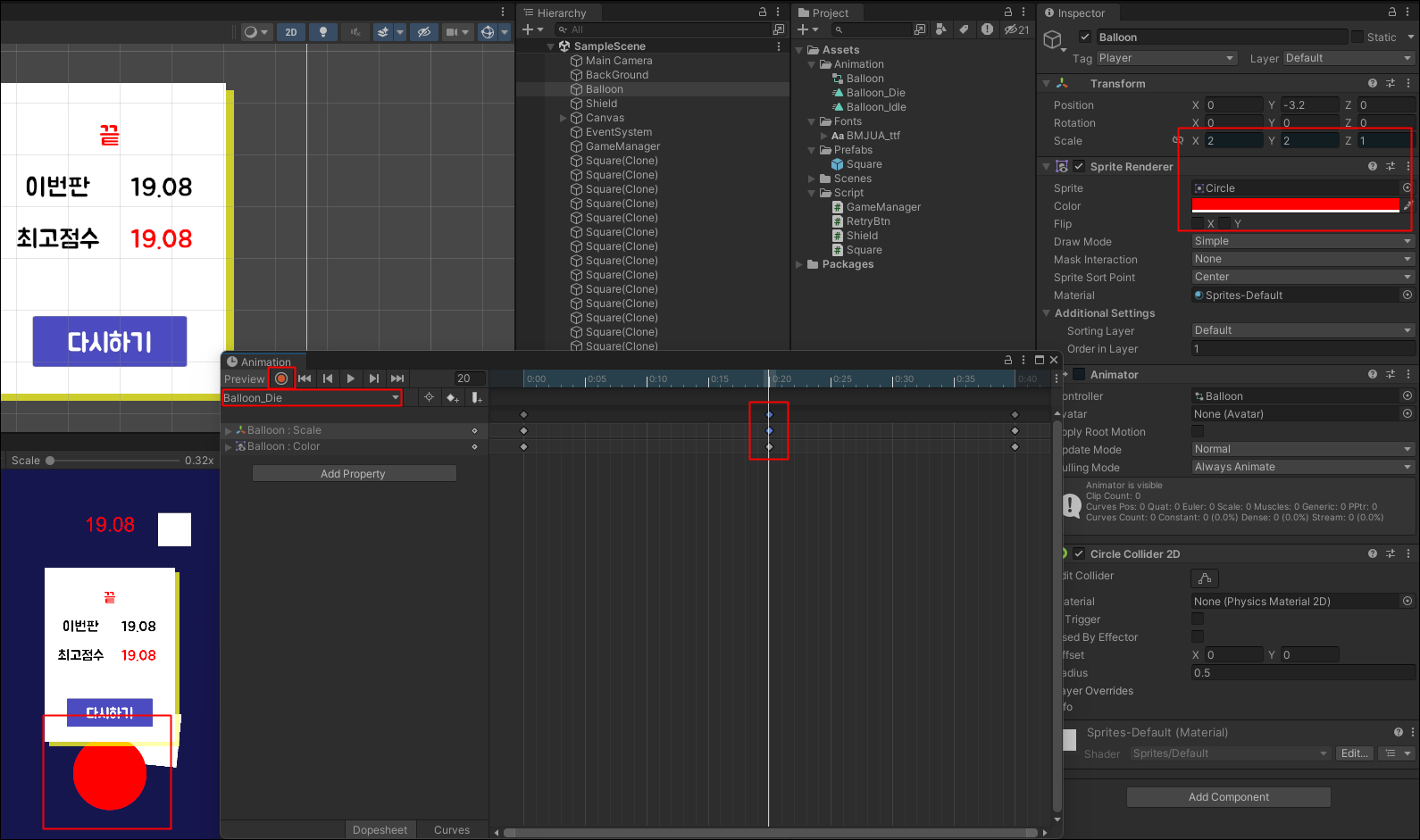Image resolution: width=1420 pixels, height=840 pixels.
Task: Open the Sorting Layer dropdown
Action: (x=1303, y=330)
